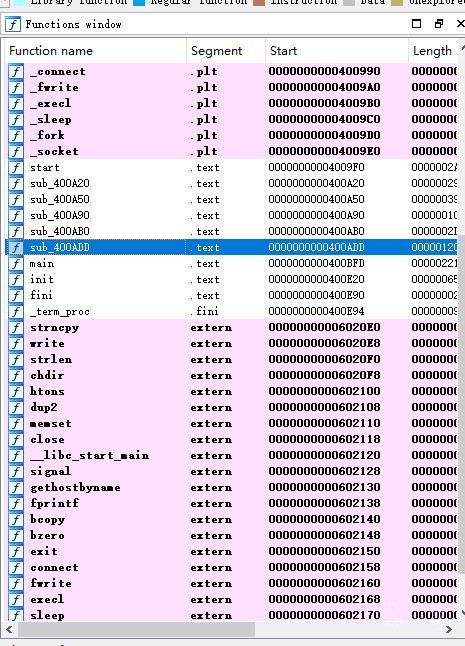Click function icon beside gethostbyname
Image resolution: width=465 pixels, height=646 pixels.
pyautogui.click(x=16, y=487)
